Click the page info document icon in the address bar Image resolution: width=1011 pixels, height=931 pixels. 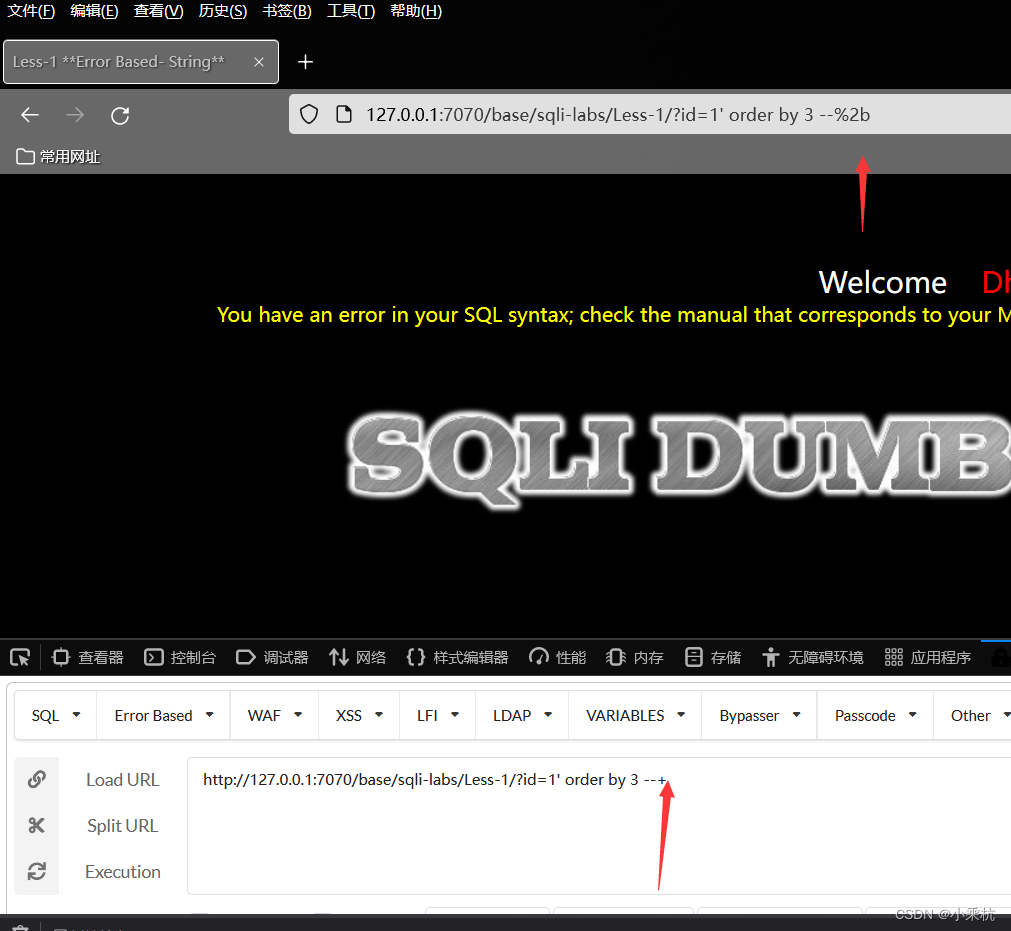click(x=344, y=115)
